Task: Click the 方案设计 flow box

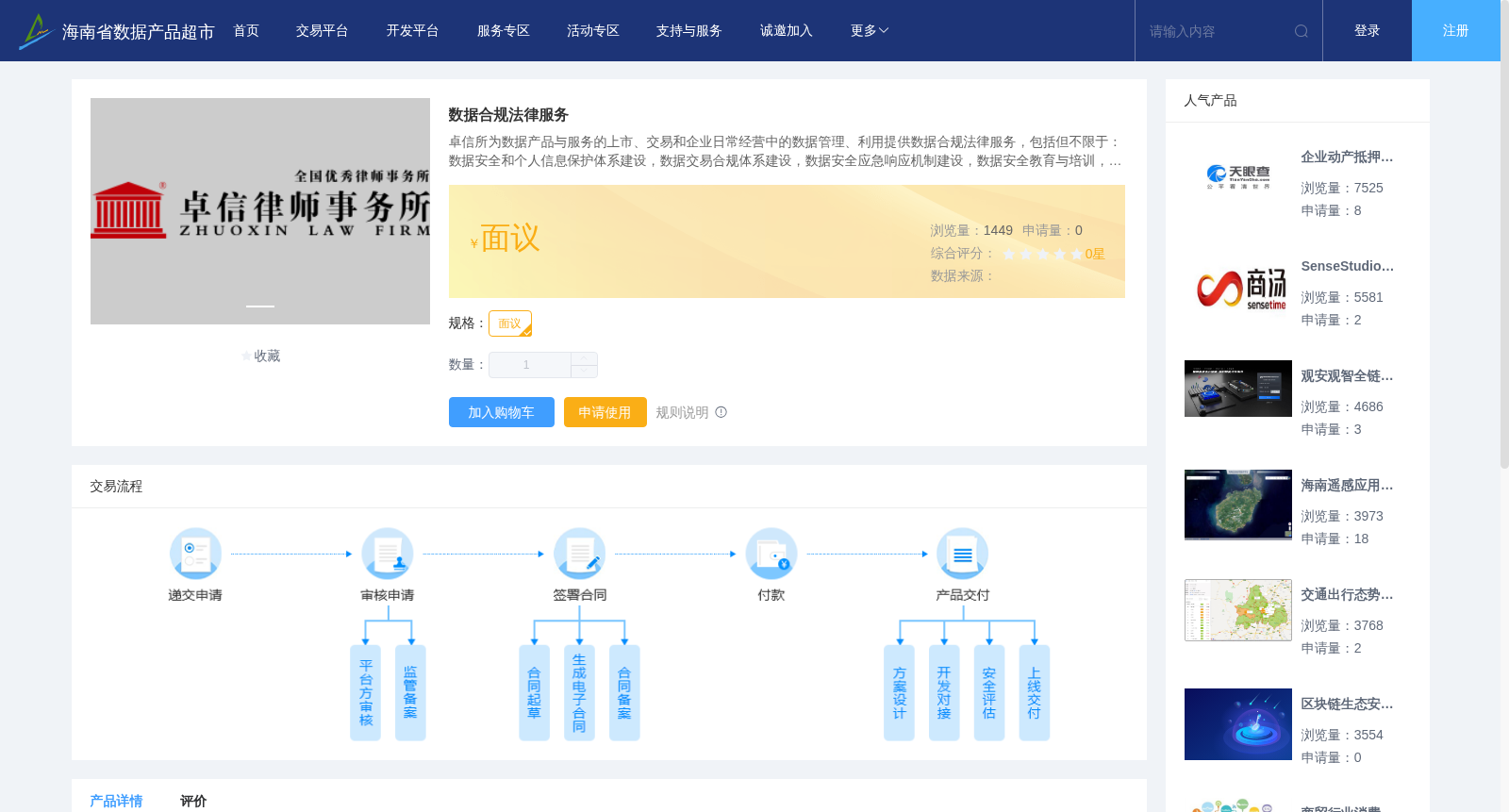Action: click(899, 693)
